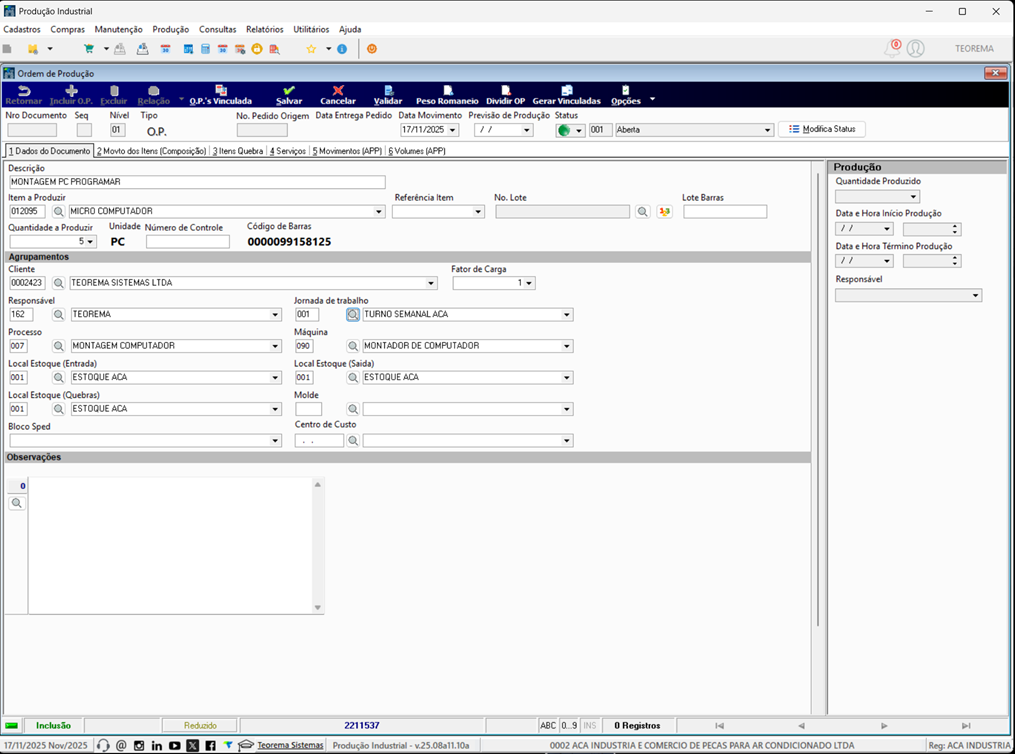Switch to the 3 Itens Quebra tab

coord(238,151)
